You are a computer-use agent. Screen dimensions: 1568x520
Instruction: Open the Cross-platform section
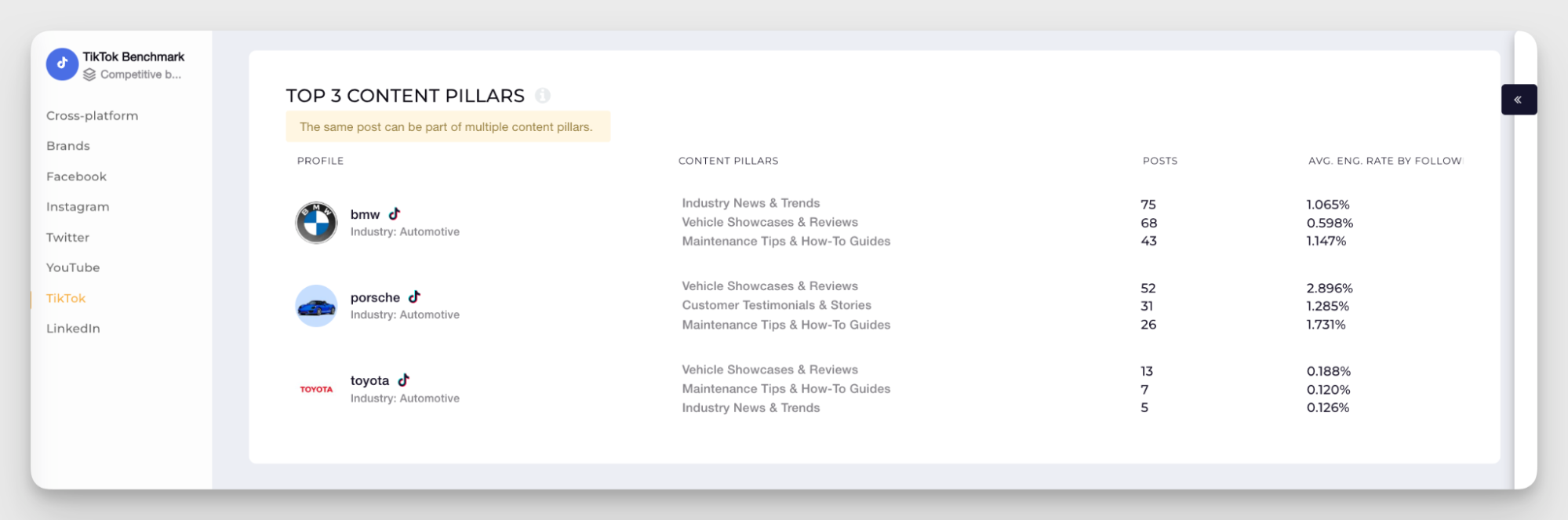click(x=92, y=115)
